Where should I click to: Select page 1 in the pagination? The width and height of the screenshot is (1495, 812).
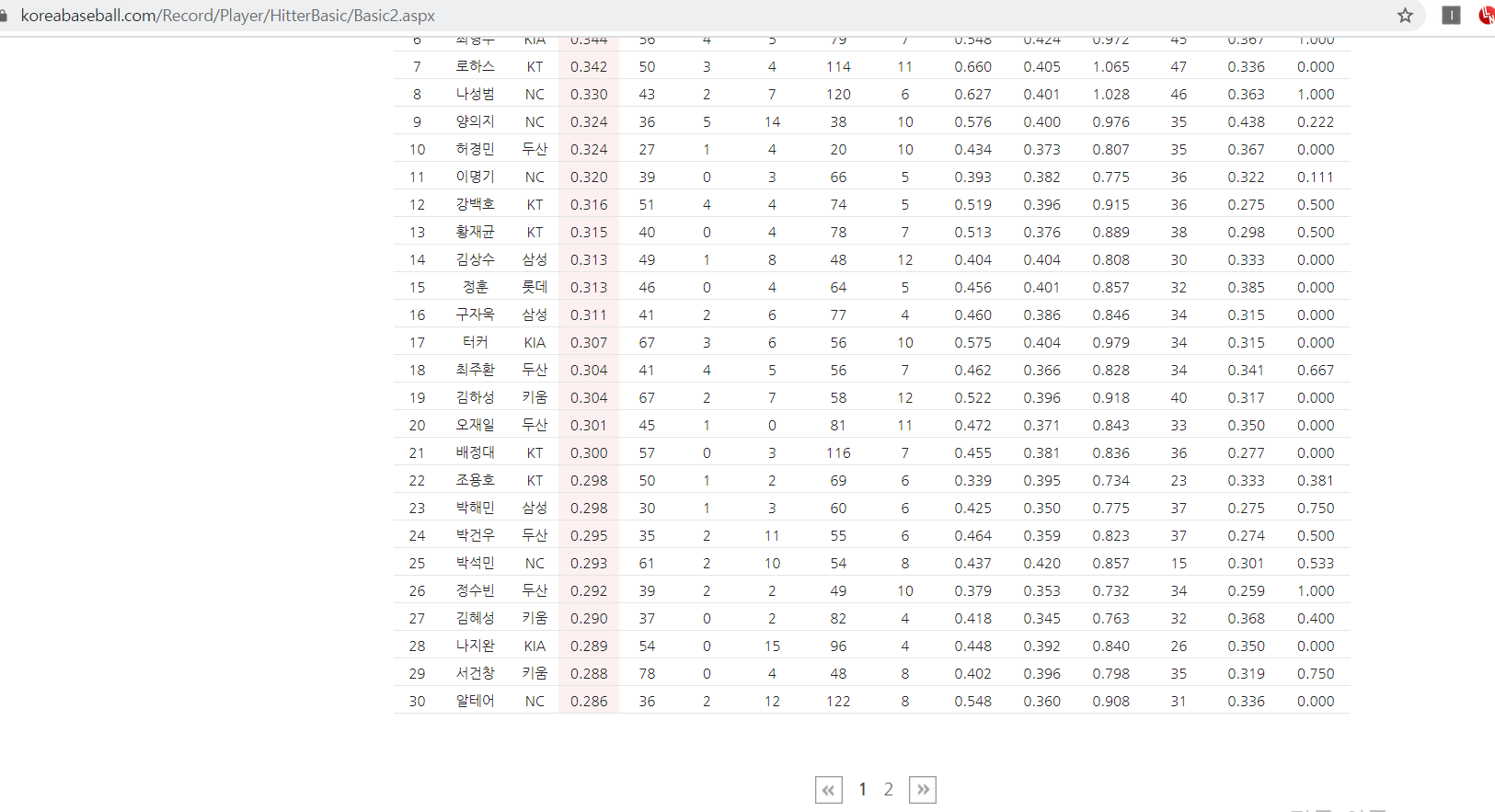[x=863, y=789]
